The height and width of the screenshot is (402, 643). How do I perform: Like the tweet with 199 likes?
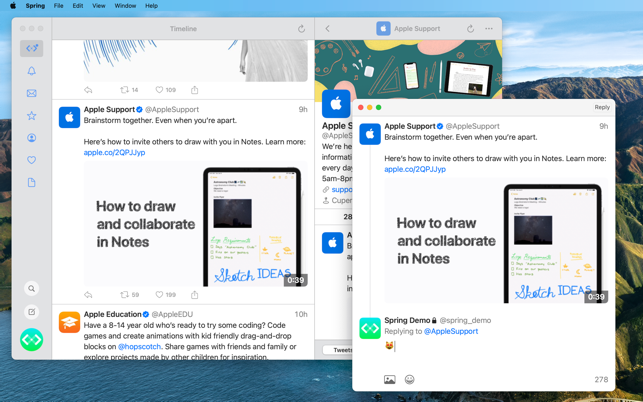[x=166, y=295]
